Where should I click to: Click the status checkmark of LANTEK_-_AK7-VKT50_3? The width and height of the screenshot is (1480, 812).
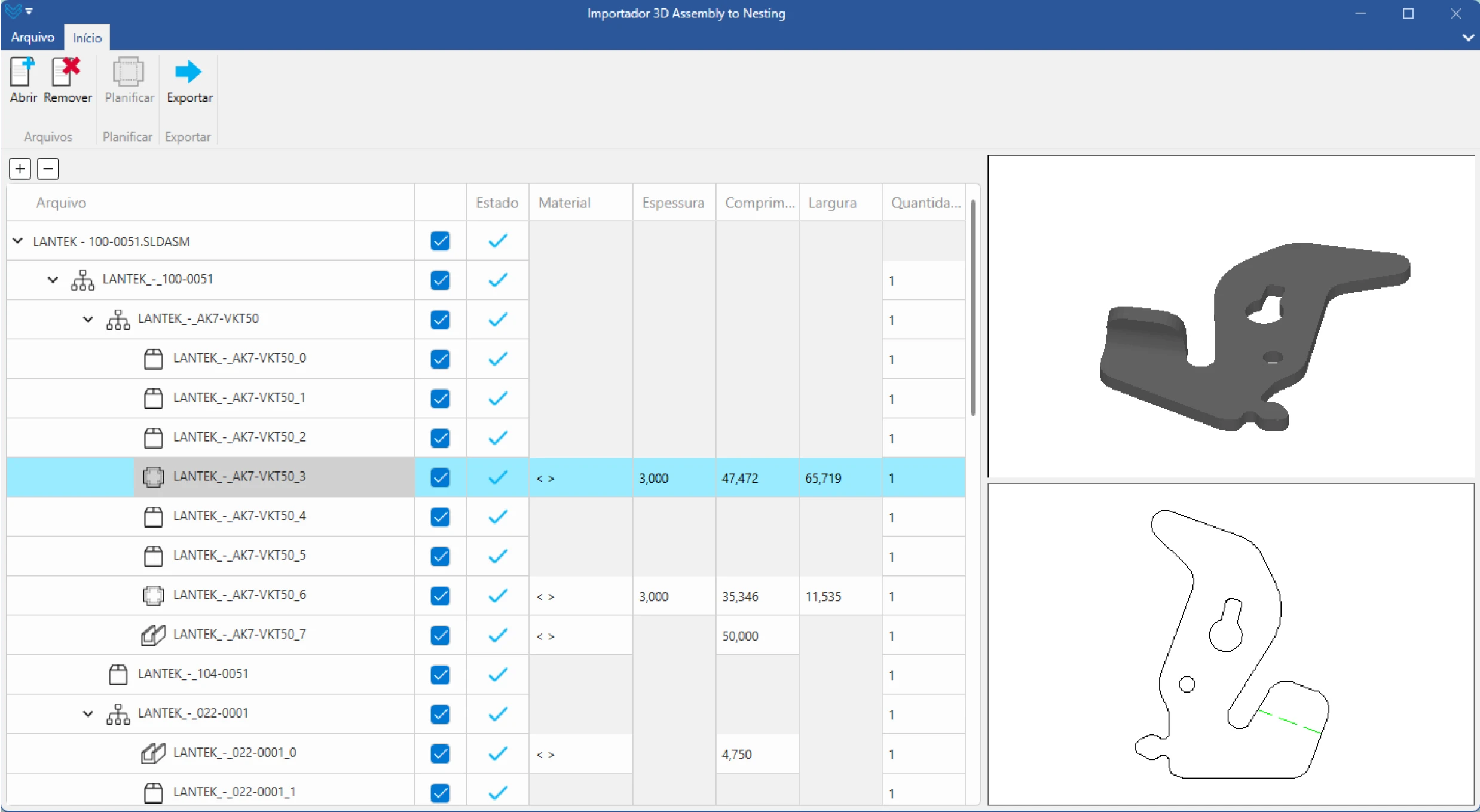[497, 477]
